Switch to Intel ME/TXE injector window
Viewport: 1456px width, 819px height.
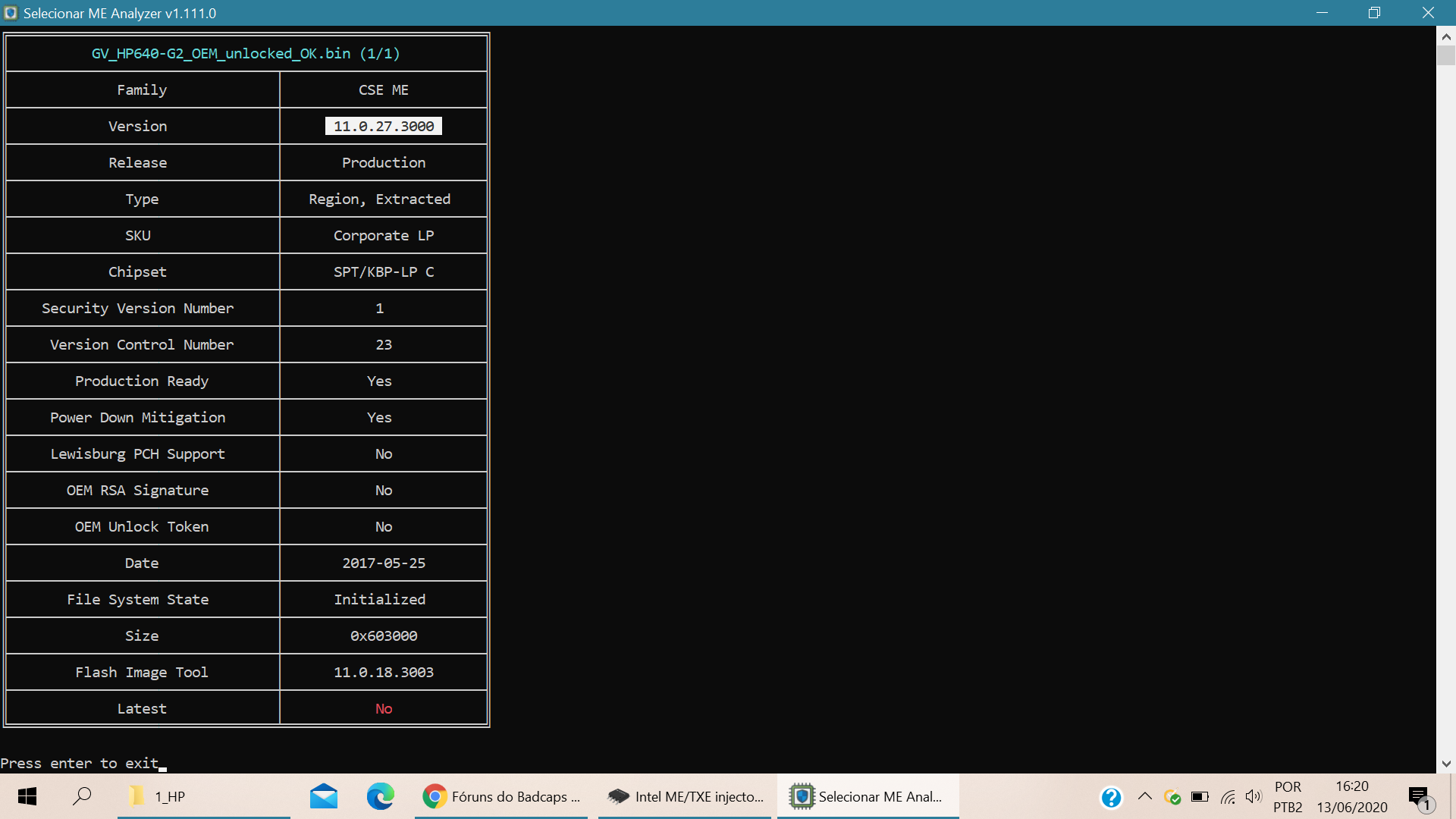coord(685,796)
